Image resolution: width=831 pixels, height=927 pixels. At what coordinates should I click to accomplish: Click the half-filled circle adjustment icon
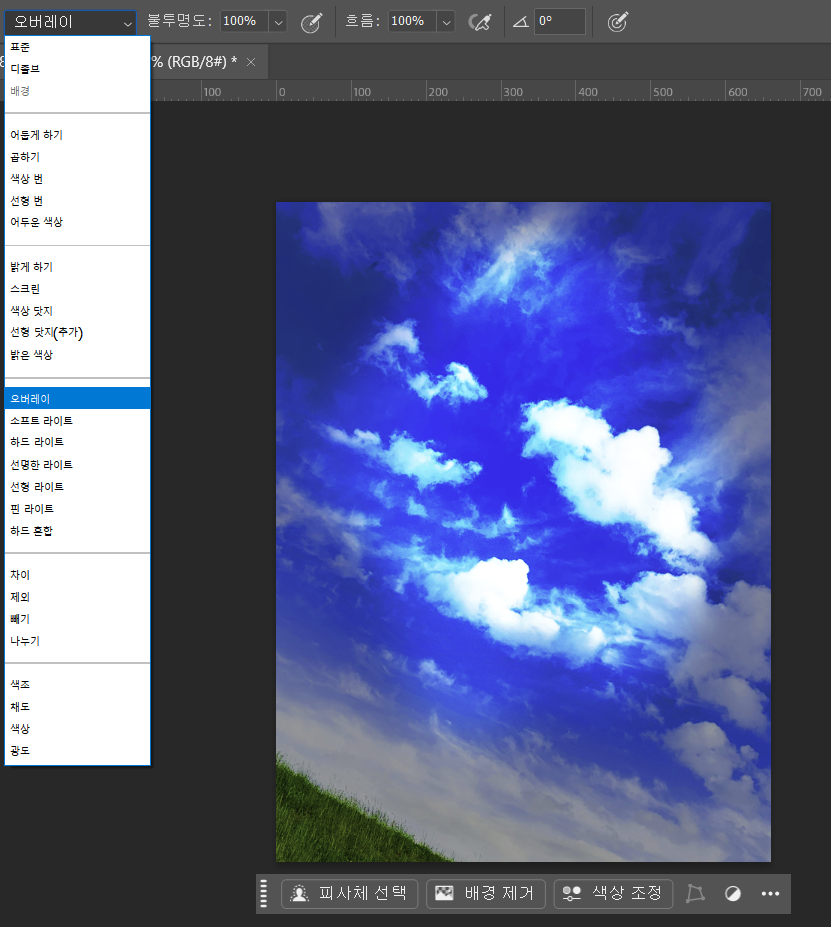coord(733,894)
